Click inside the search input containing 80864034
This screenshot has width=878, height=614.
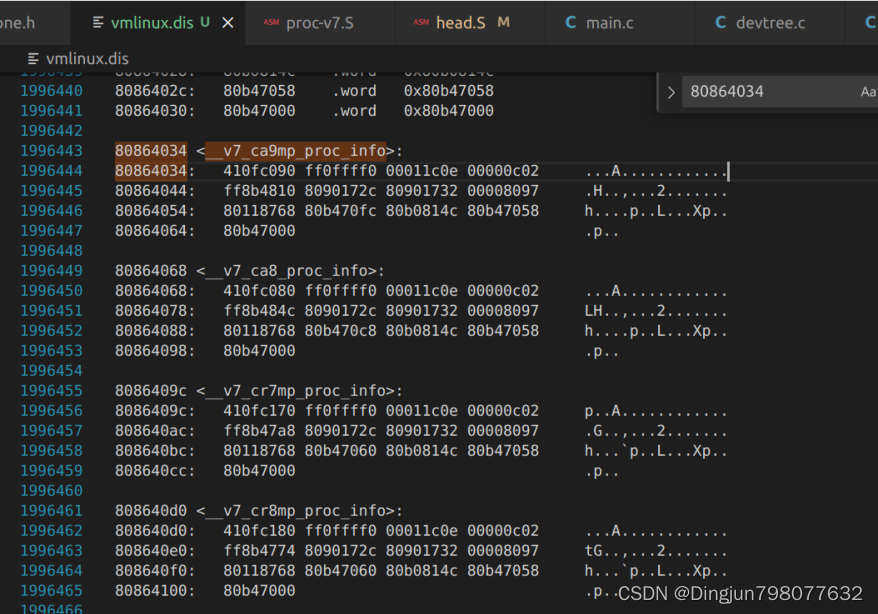pyautogui.click(x=760, y=91)
